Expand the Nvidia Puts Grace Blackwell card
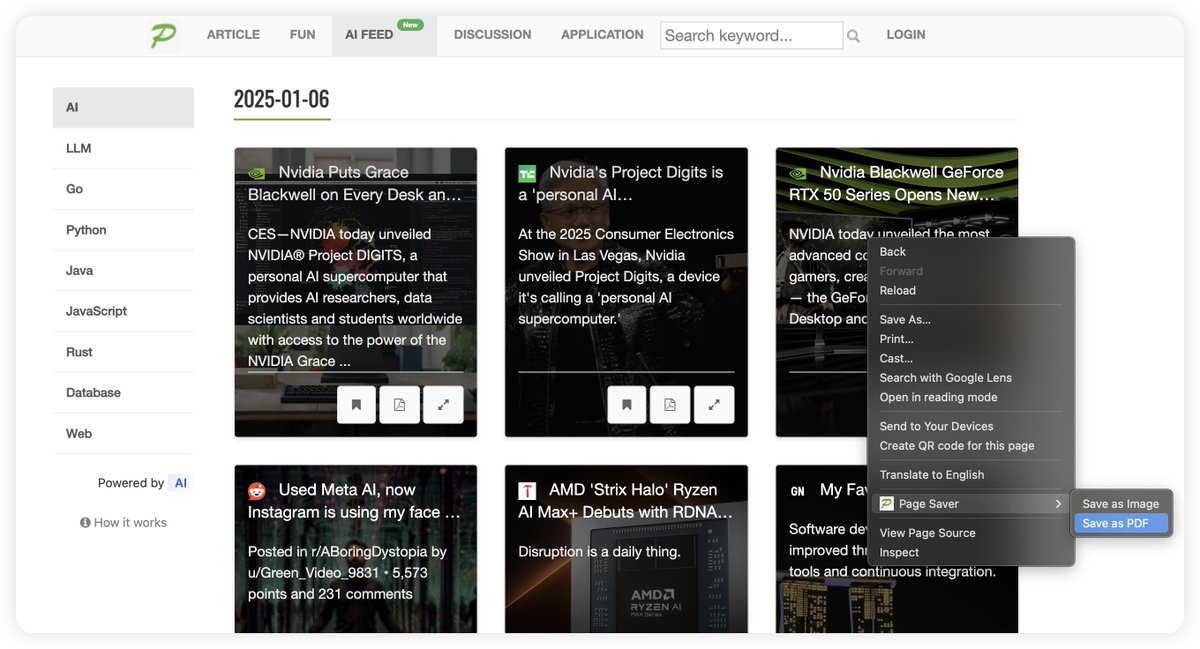 click(443, 405)
